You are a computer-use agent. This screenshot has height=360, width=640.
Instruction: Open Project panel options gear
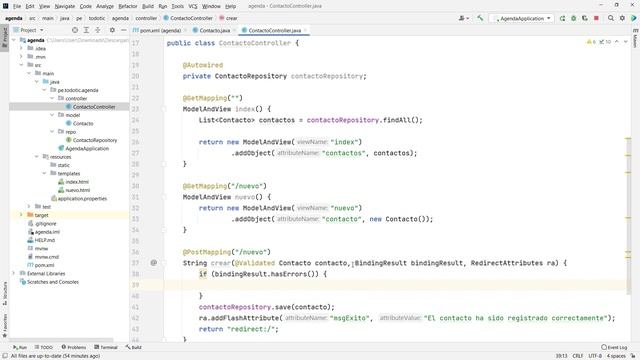[x=112, y=30]
